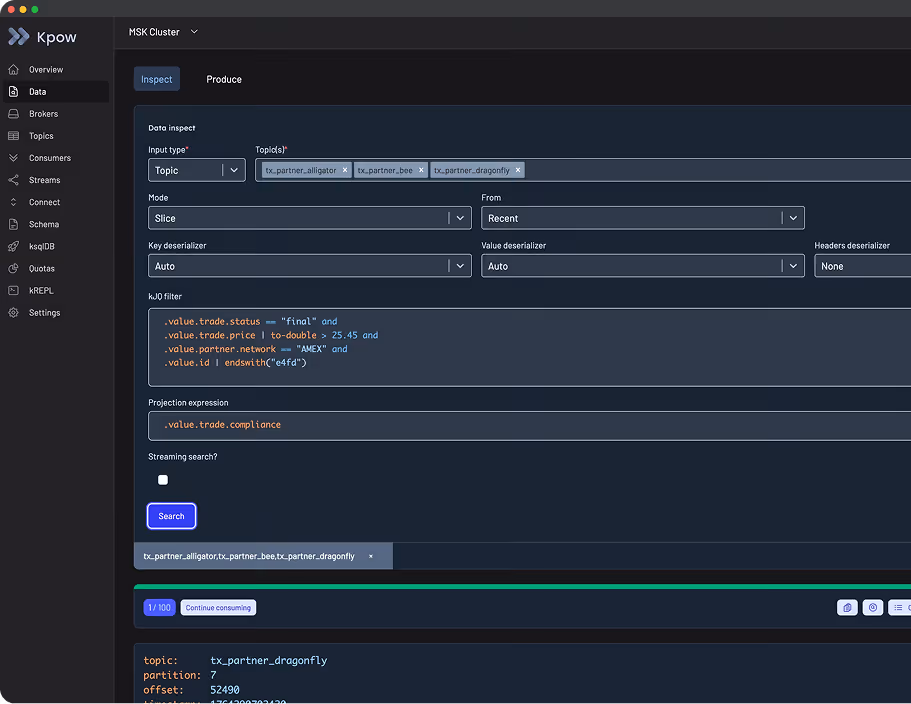
Task: Open the Mode Slice dropdown
Action: pyautogui.click(x=310, y=218)
